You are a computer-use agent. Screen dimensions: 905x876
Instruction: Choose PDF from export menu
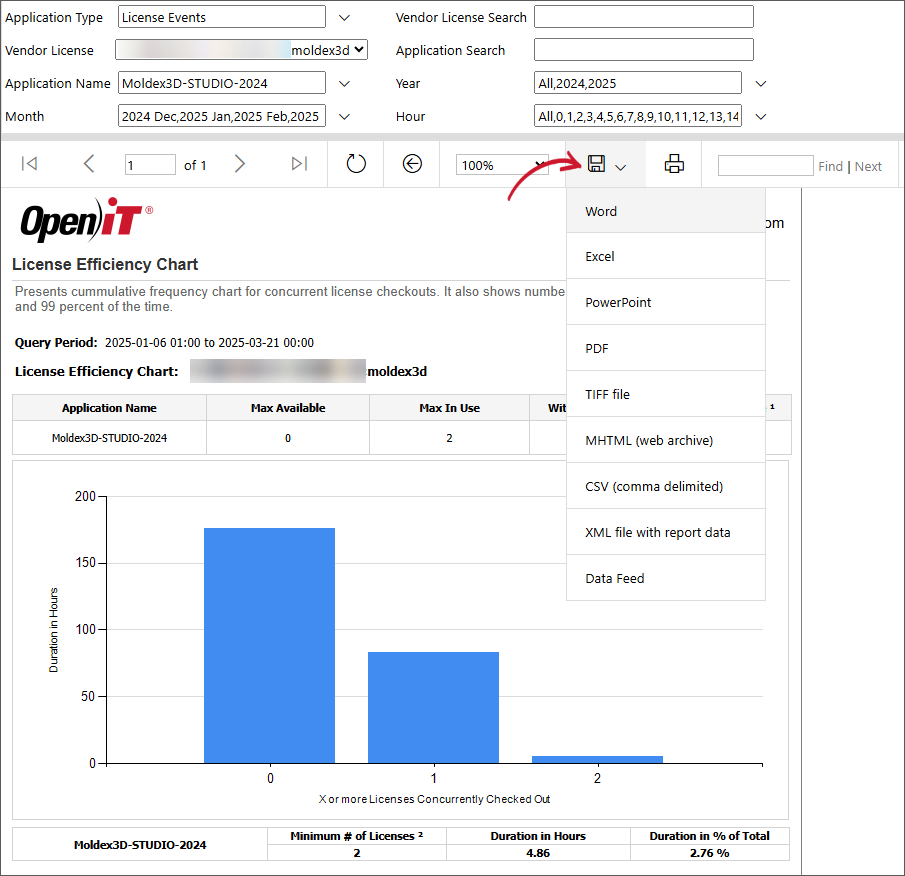click(597, 349)
